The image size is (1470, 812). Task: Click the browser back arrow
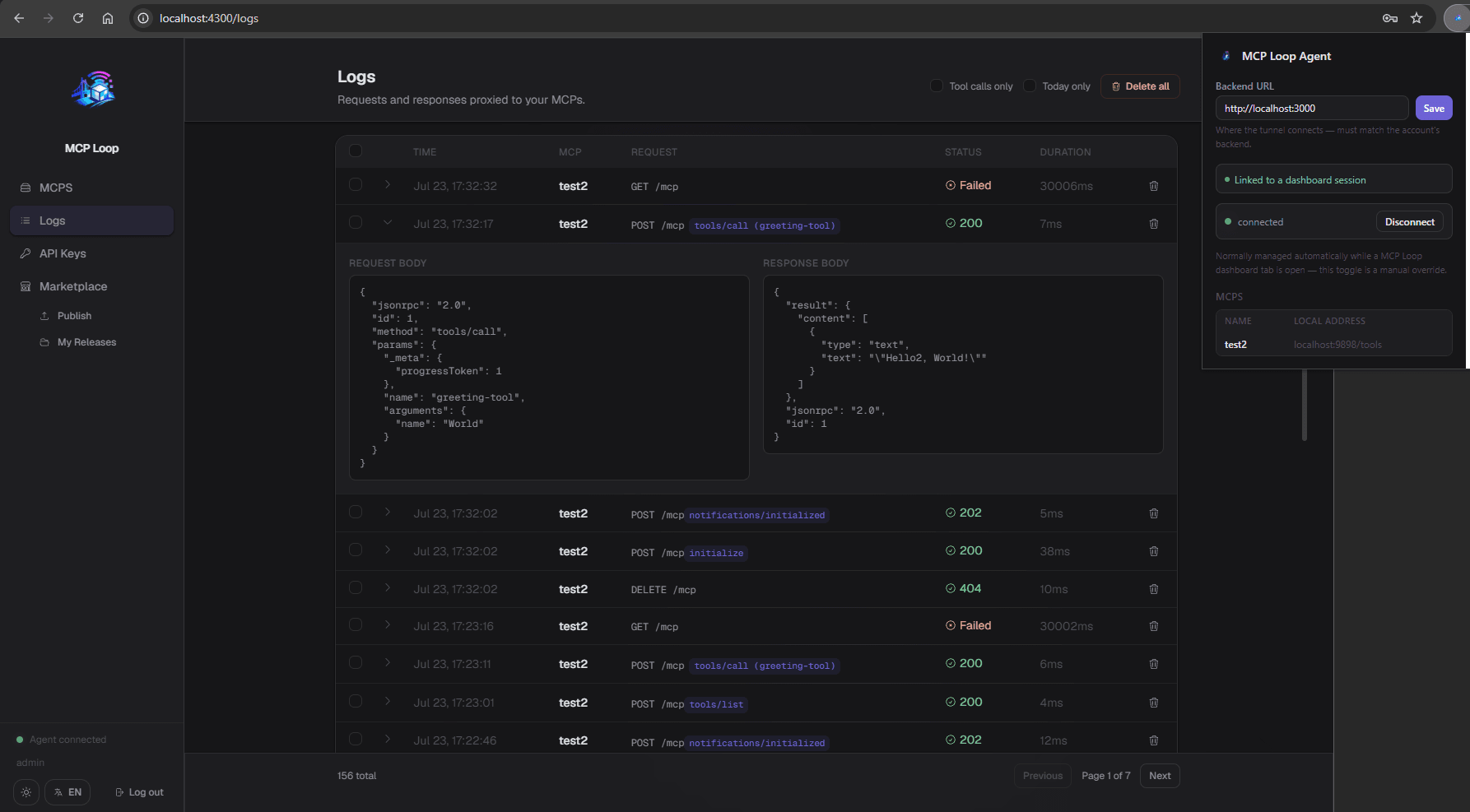click(19, 18)
